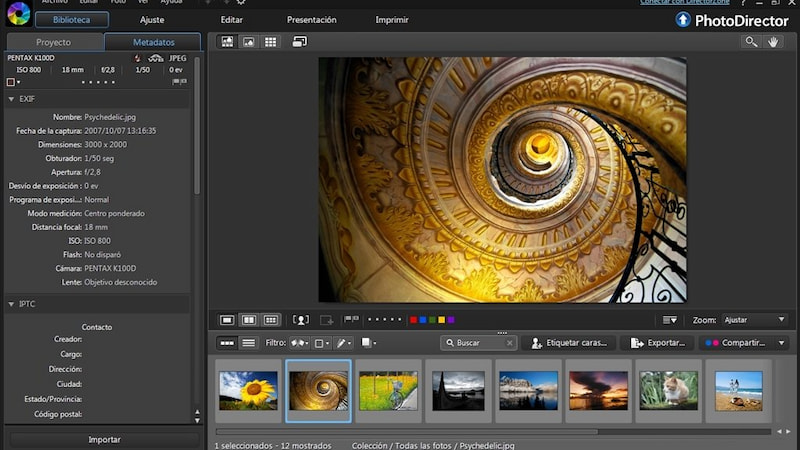Switch browser to thumbnail strip view
The width and height of the screenshot is (800, 450).
(227, 343)
